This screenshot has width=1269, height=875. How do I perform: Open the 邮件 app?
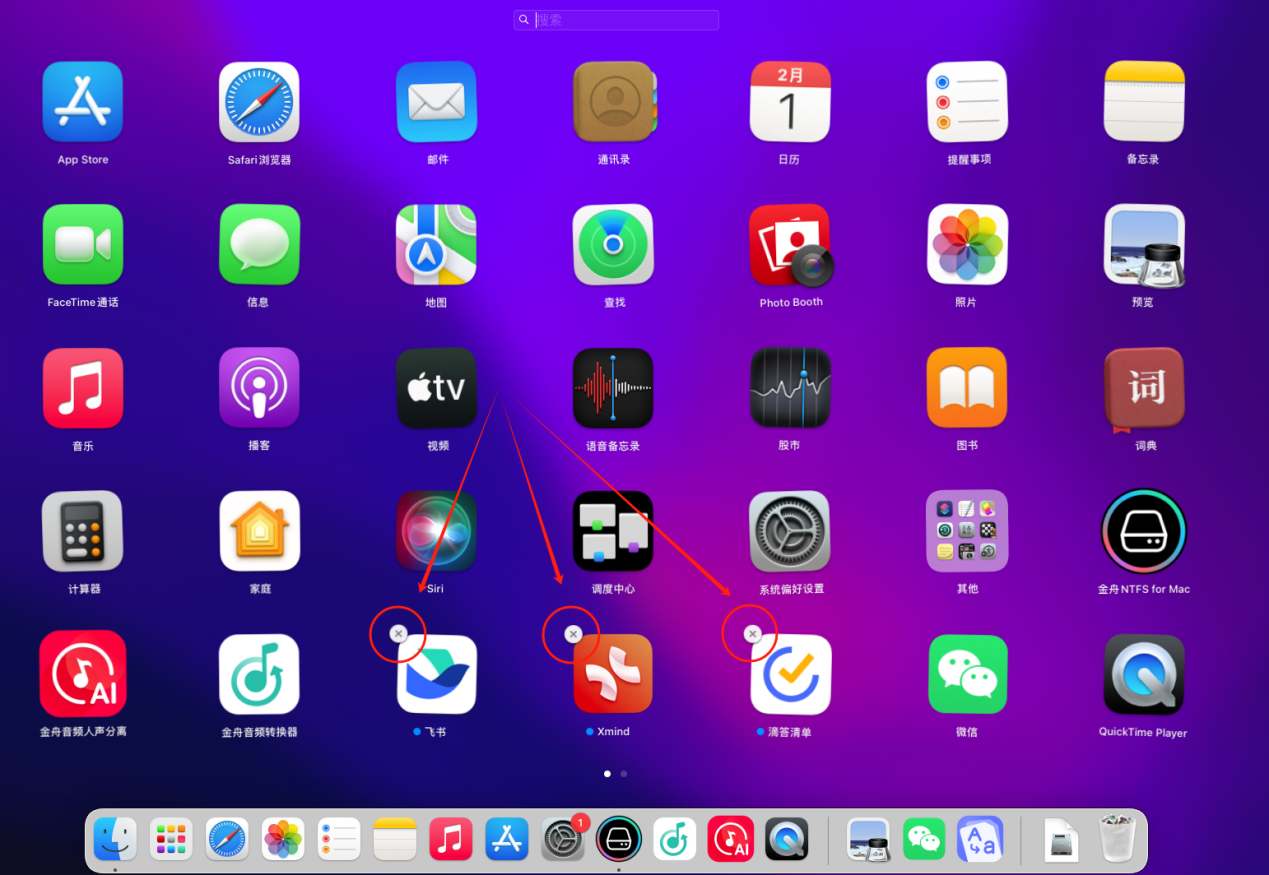(x=437, y=102)
